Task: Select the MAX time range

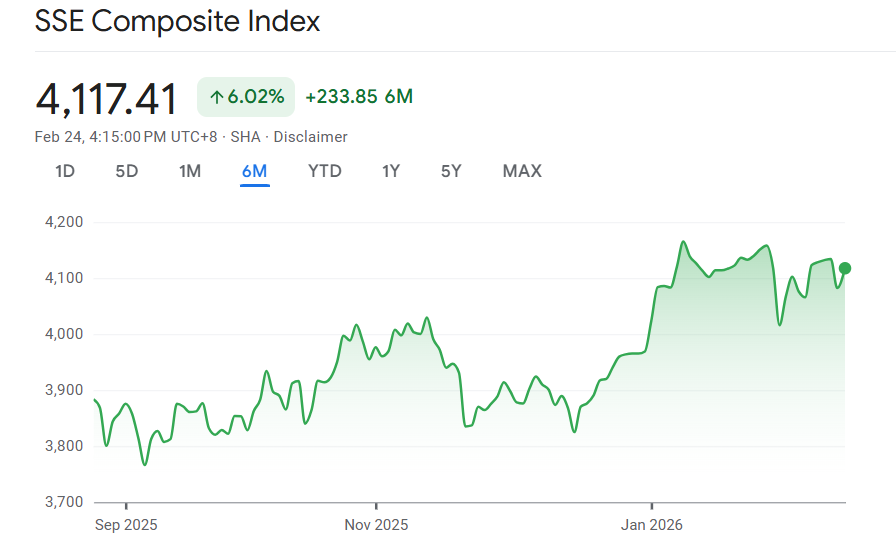Action: coord(522,171)
